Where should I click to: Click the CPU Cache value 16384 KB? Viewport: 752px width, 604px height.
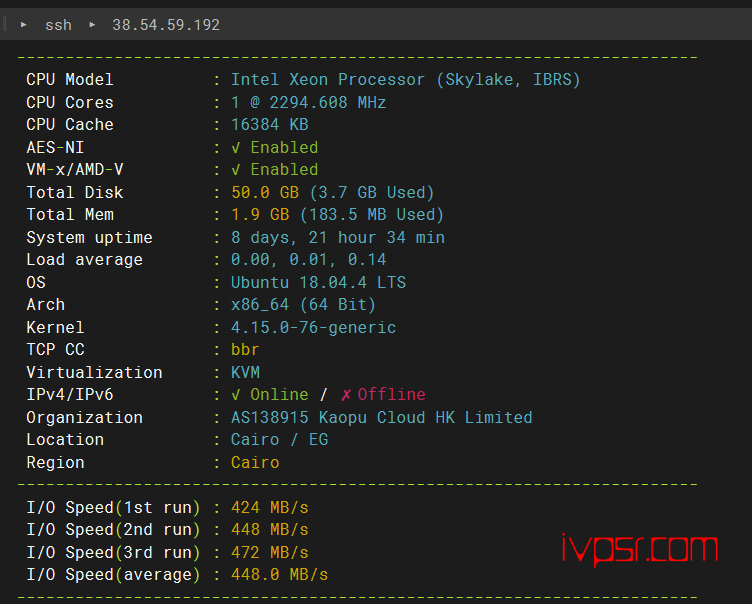[x=270, y=125]
